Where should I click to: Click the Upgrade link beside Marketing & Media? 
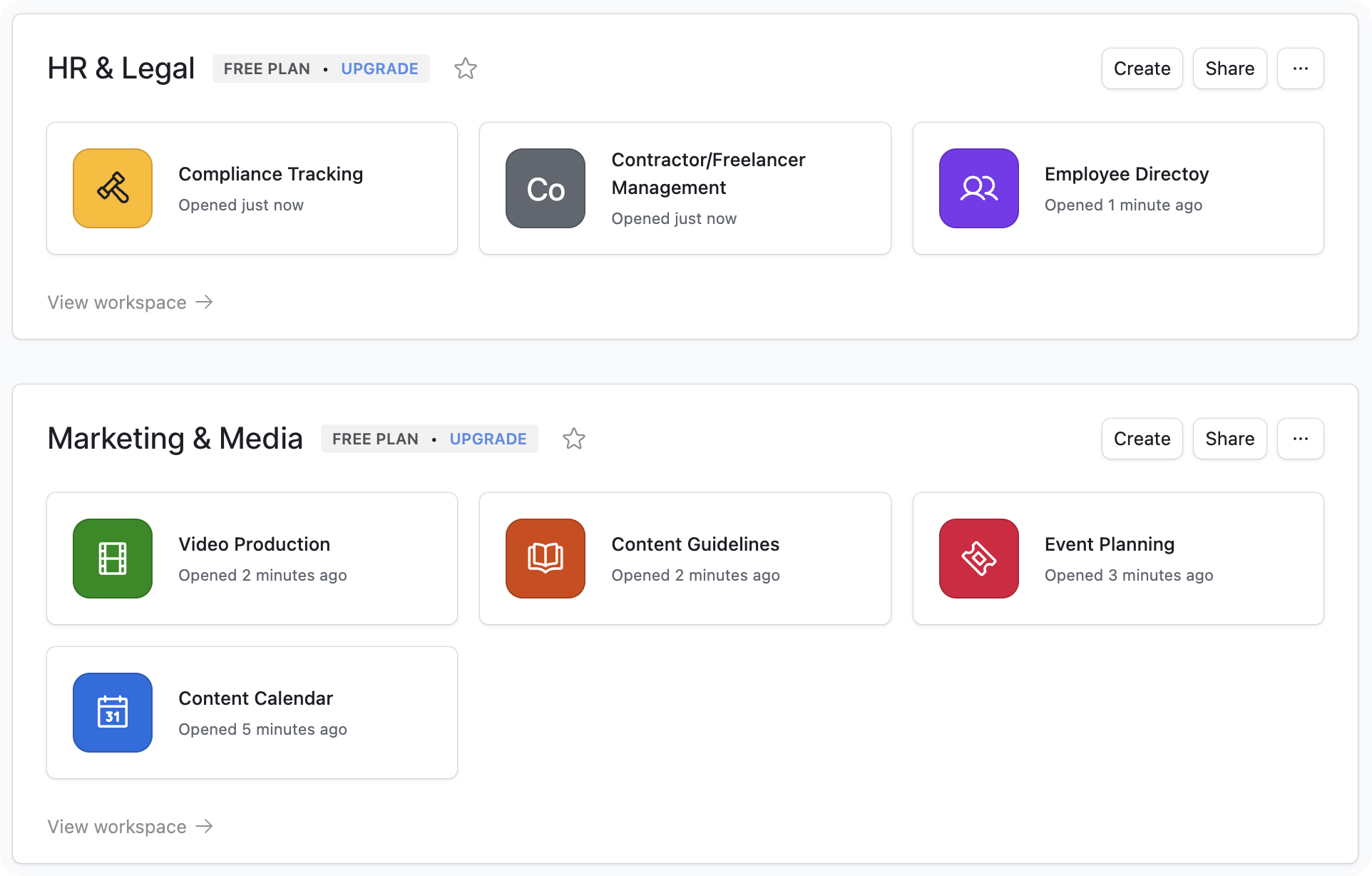[x=488, y=439]
